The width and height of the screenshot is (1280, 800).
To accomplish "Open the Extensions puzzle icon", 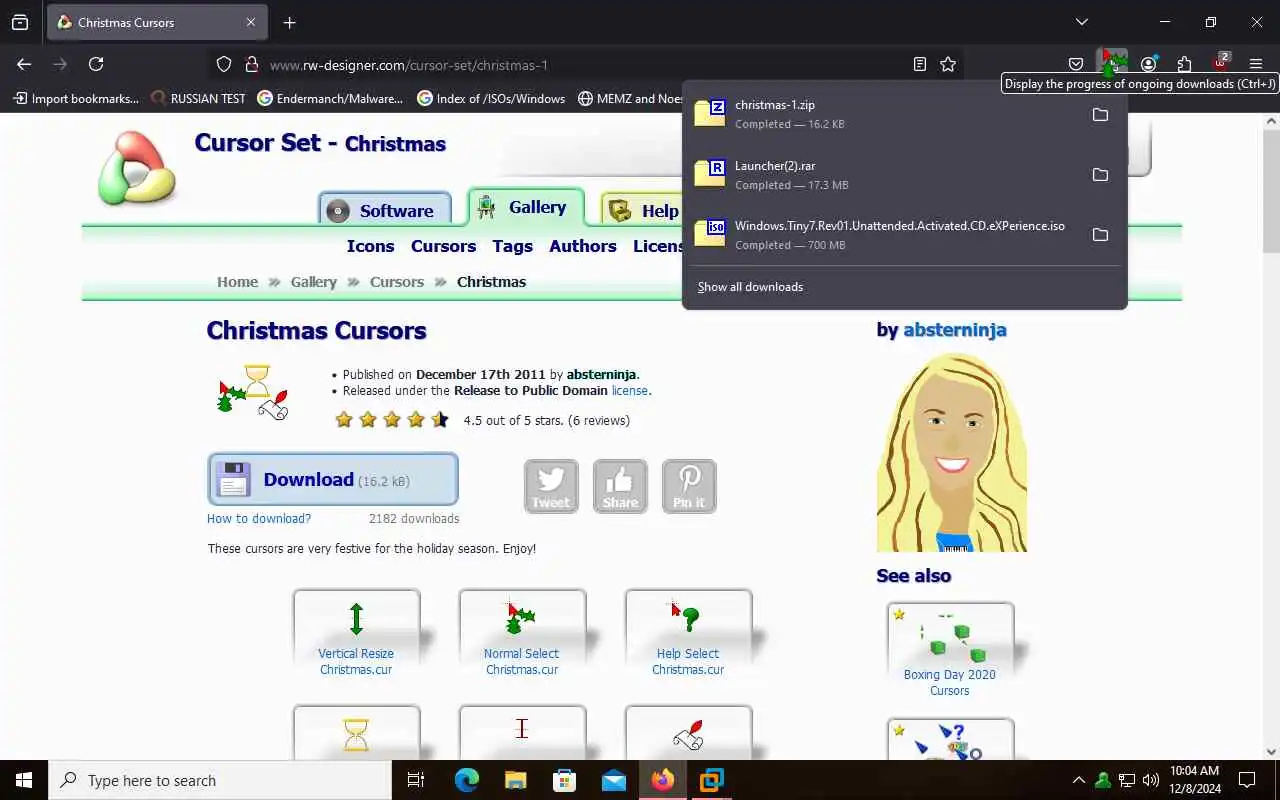I will click(x=1184, y=64).
